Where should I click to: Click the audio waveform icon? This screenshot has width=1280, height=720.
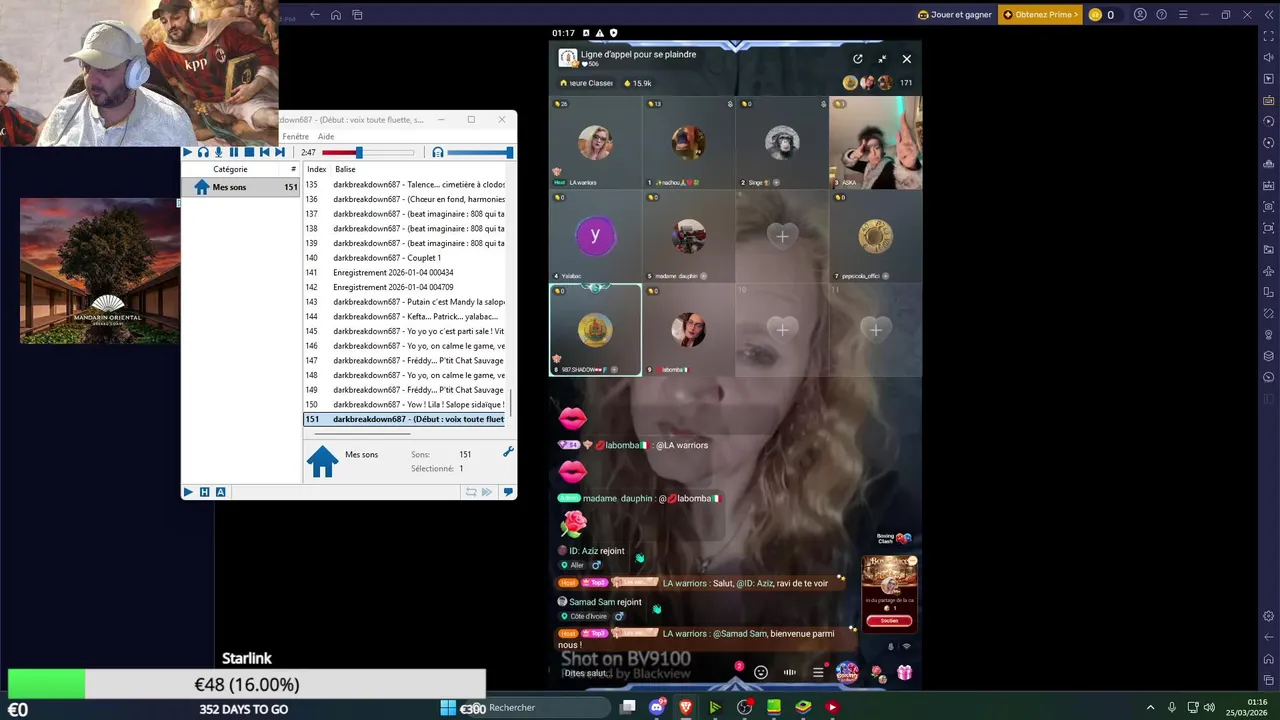pos(790,672)
